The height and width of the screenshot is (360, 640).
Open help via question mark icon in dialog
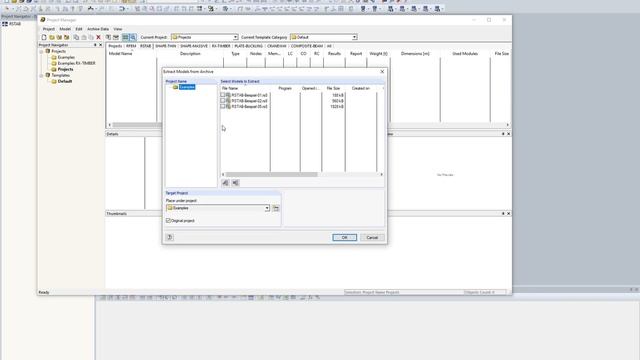click(x=170, y=237)
